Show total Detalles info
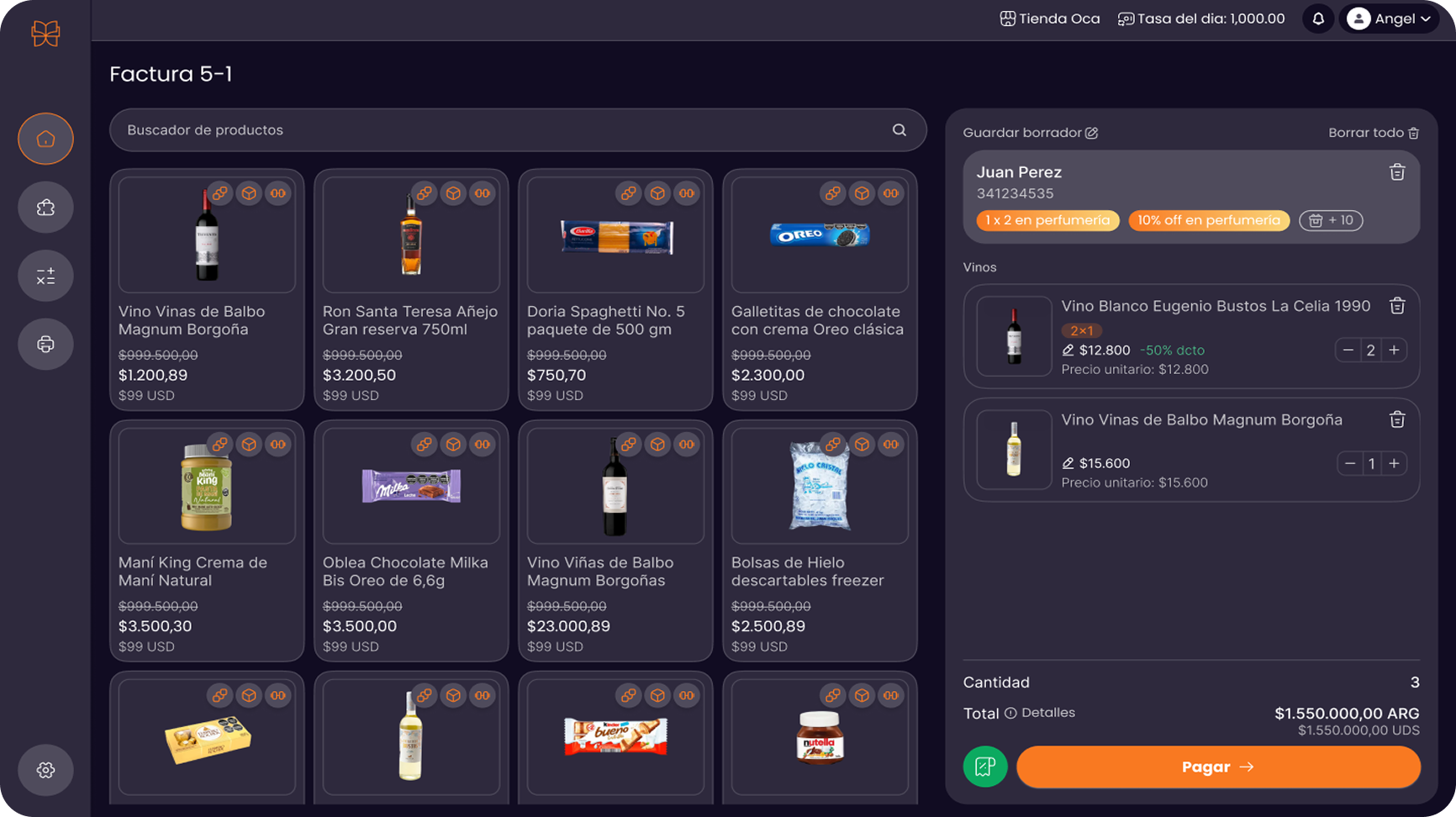 (x=1039, y=713)
